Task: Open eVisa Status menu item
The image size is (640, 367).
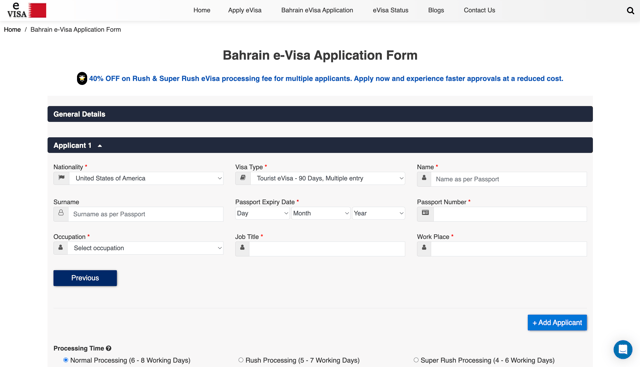Action: click(390, 10)
